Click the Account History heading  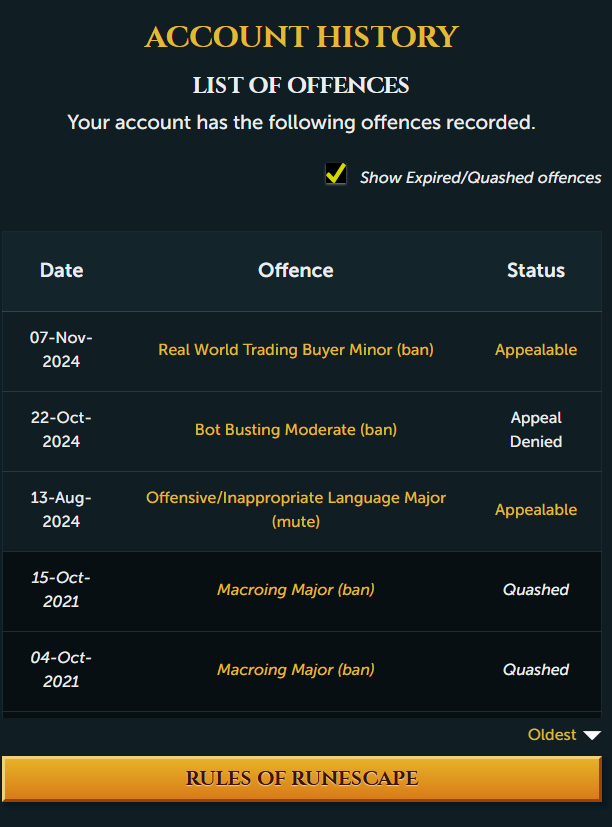(x=302, y=37)
